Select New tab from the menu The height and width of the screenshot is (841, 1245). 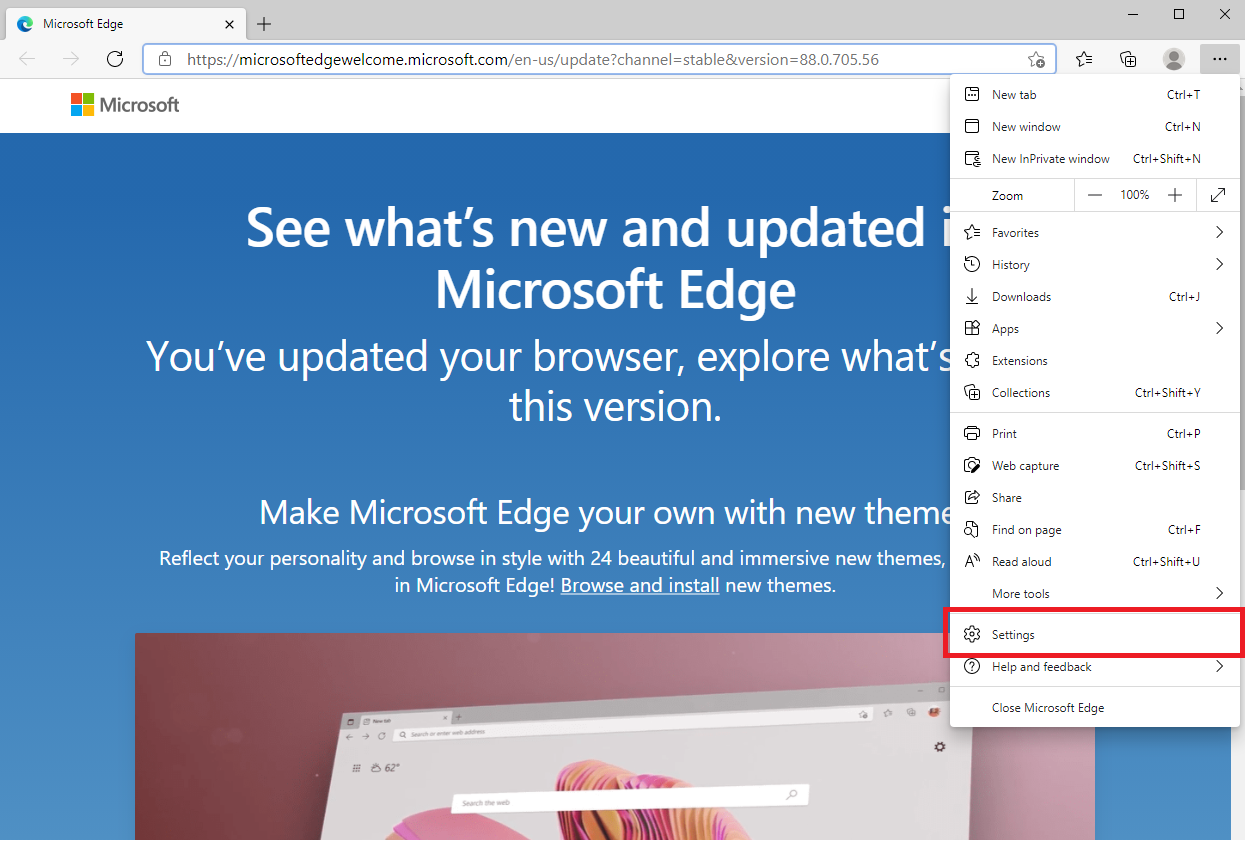1094,95
